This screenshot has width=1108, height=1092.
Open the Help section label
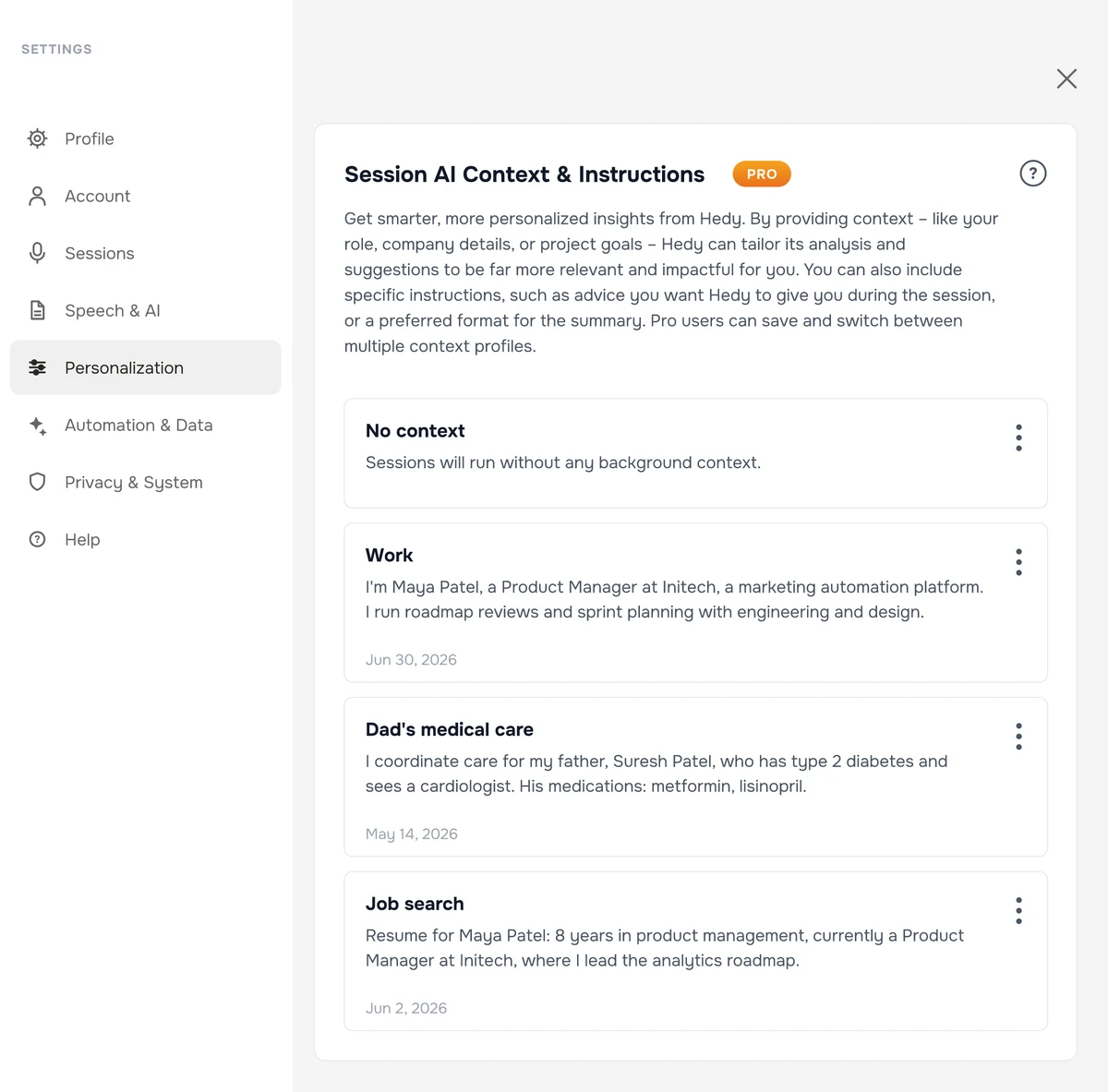point(82,539)
